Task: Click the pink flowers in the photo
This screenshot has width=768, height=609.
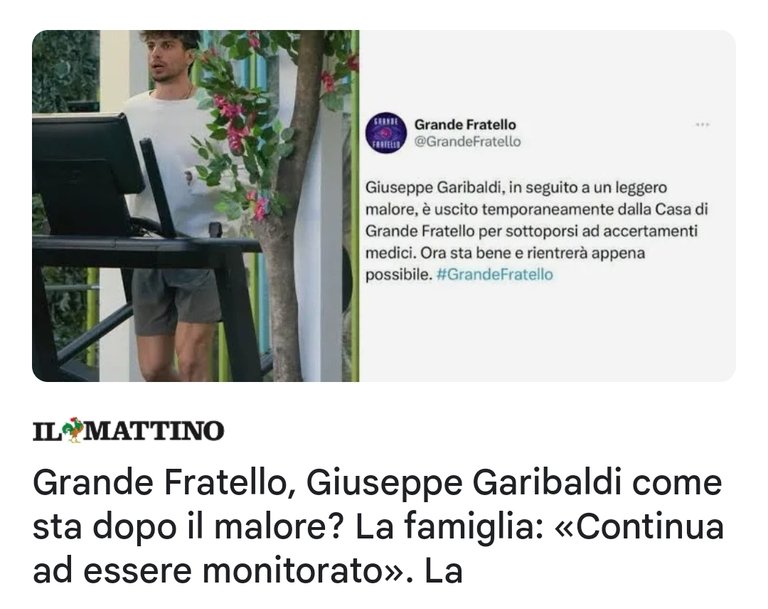Action: [x=234, y=120]
